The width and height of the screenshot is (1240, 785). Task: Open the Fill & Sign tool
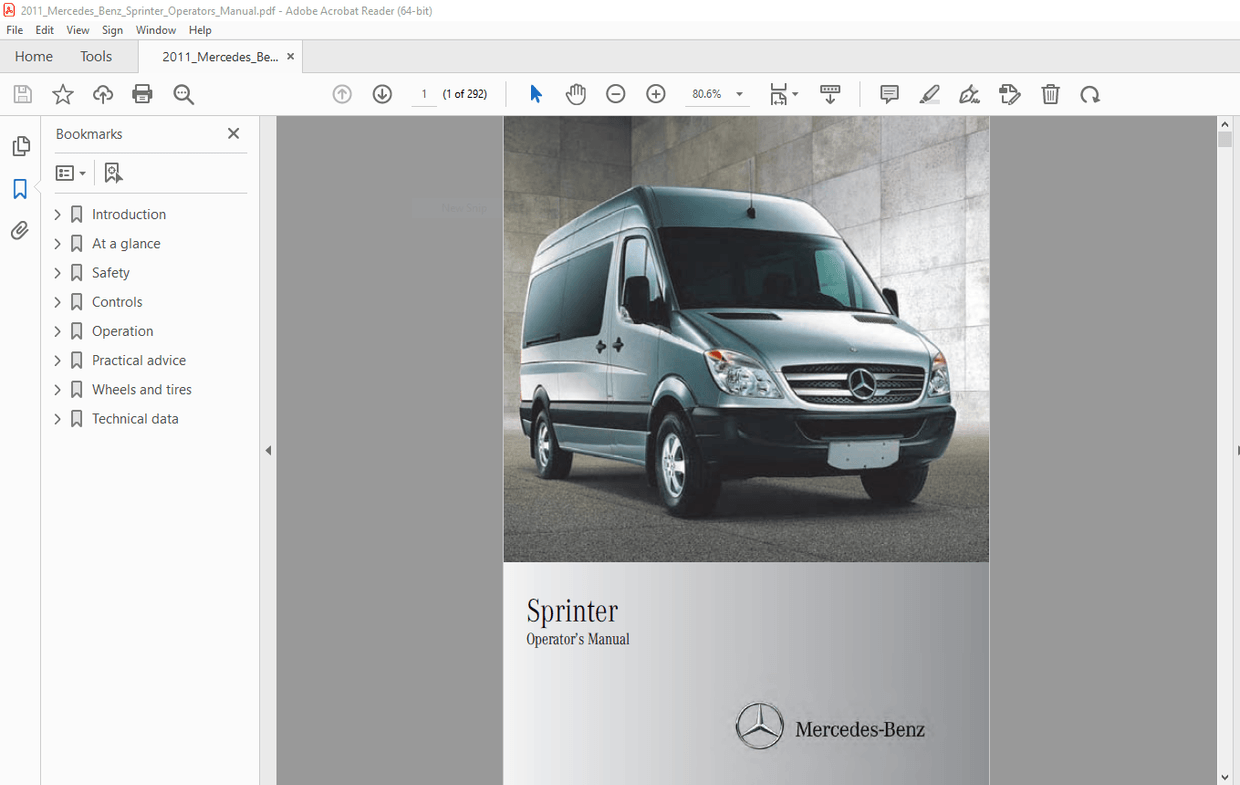tap(969, 93)
